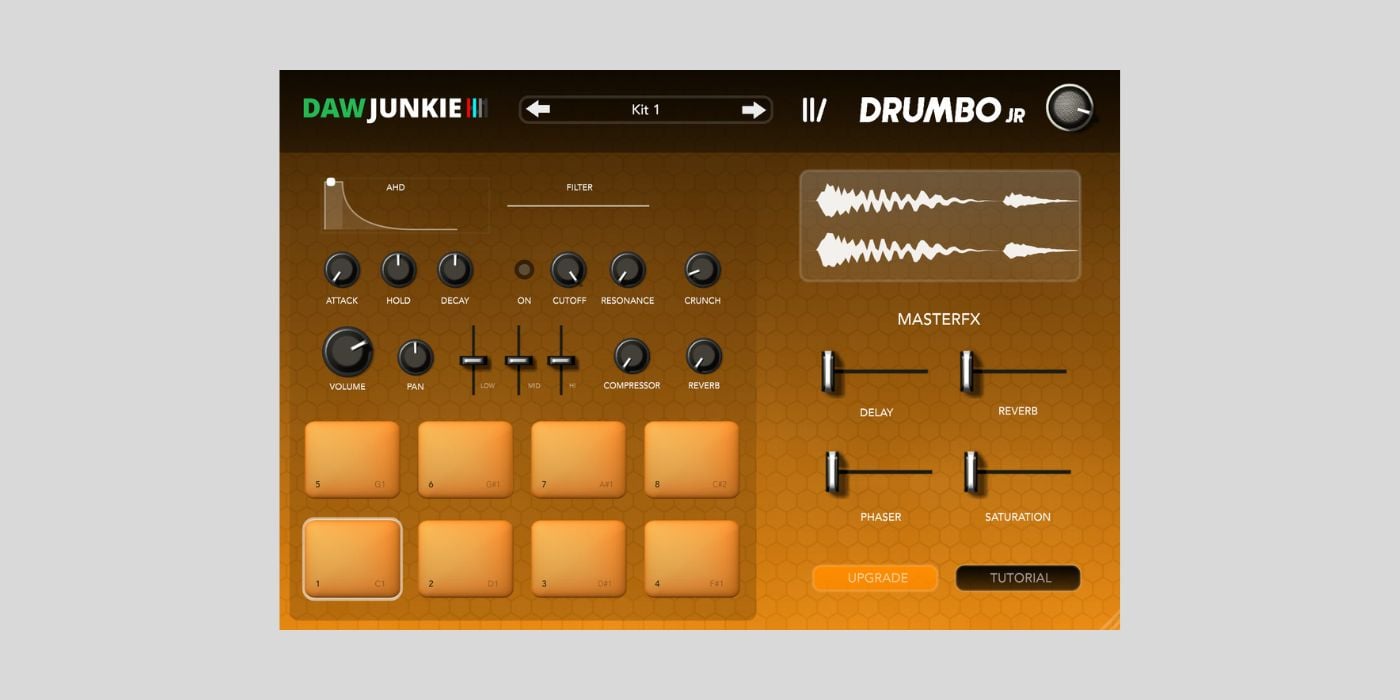Click the Drumbo JR title logo
This screenshot has width=1400, height=700.
[x=942, y=110]
